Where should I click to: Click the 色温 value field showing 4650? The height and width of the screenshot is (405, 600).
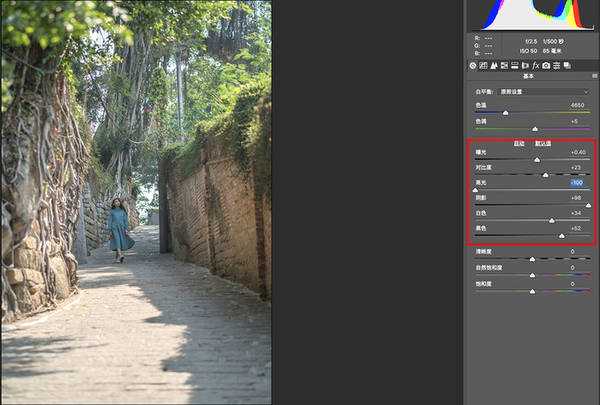[577, 105]
